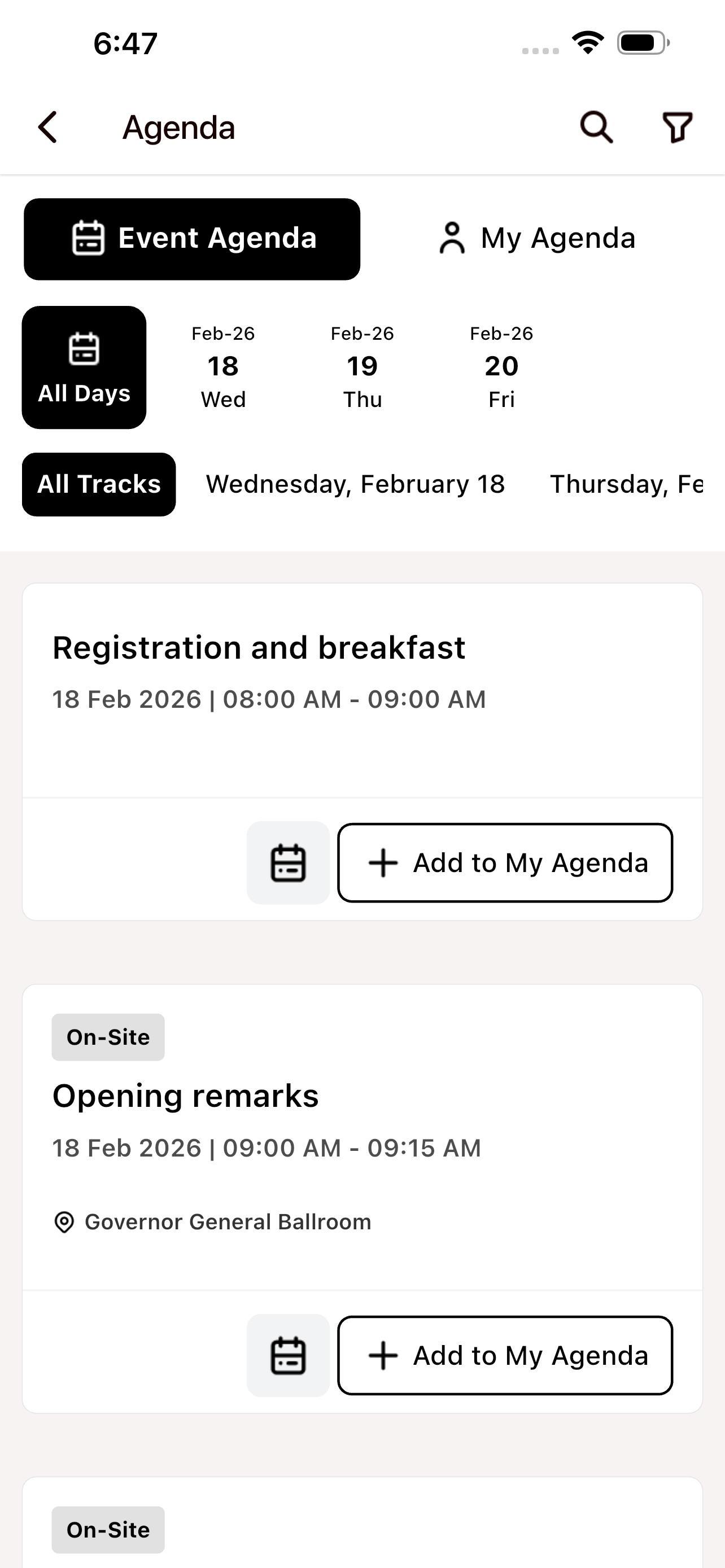Screen dimensions: 725x1568
Task: Add Opening remarks to My Agenda
Action: (x=505, y=1356)
